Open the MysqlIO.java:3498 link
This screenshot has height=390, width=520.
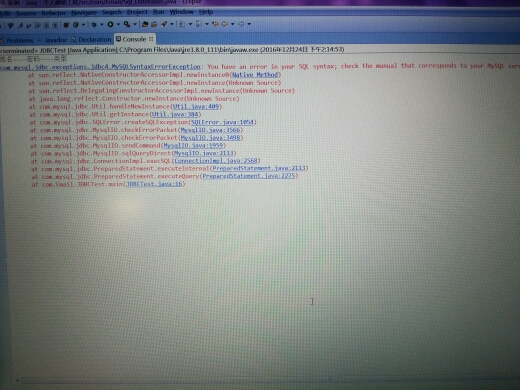click(211, 138)
